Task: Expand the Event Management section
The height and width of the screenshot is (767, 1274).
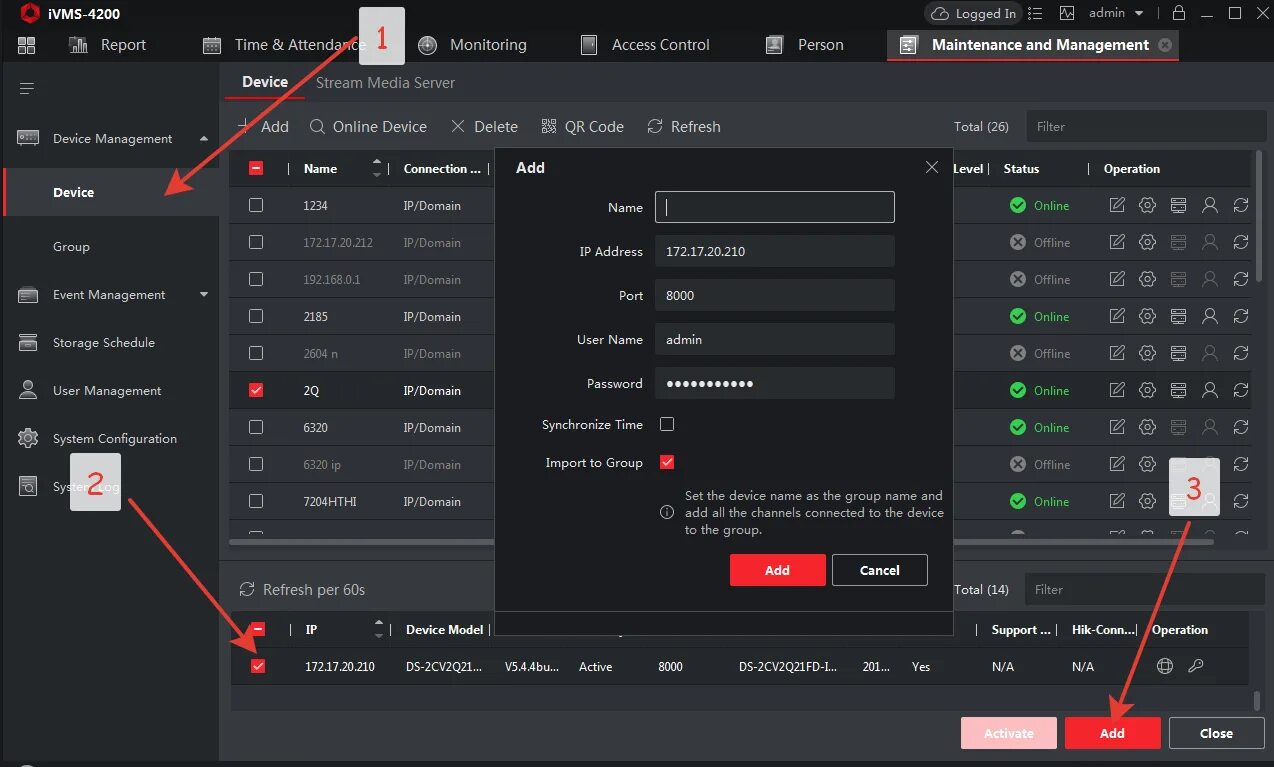Action: pos(204,295)
